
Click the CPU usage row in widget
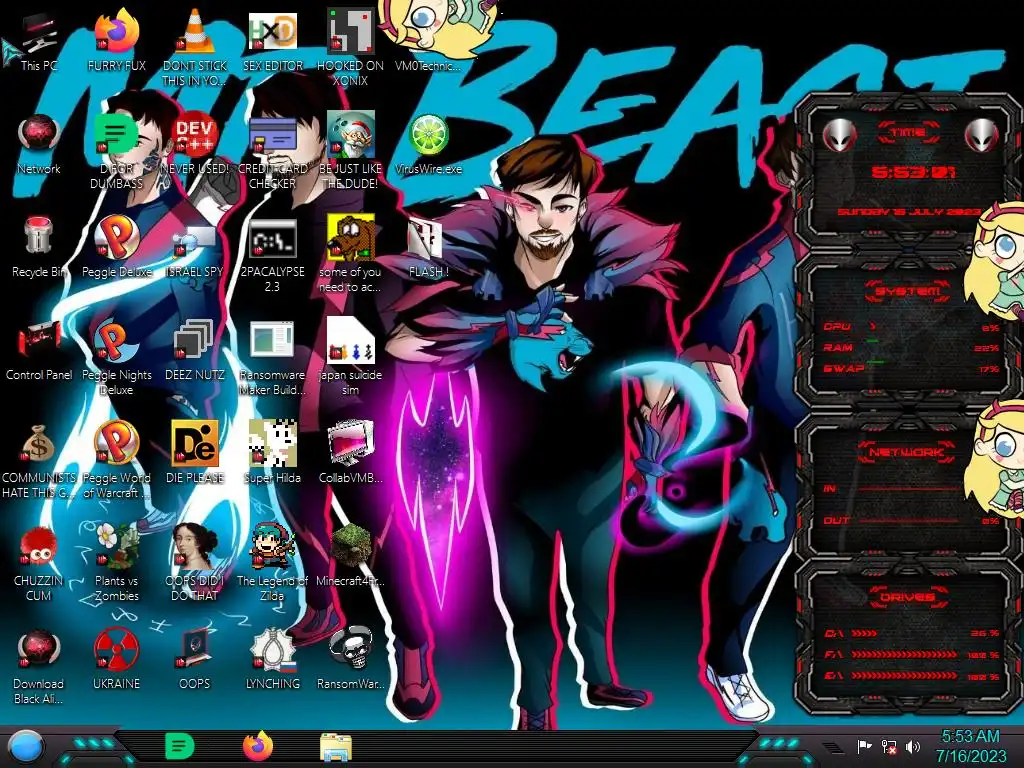(x=911, y=327)
